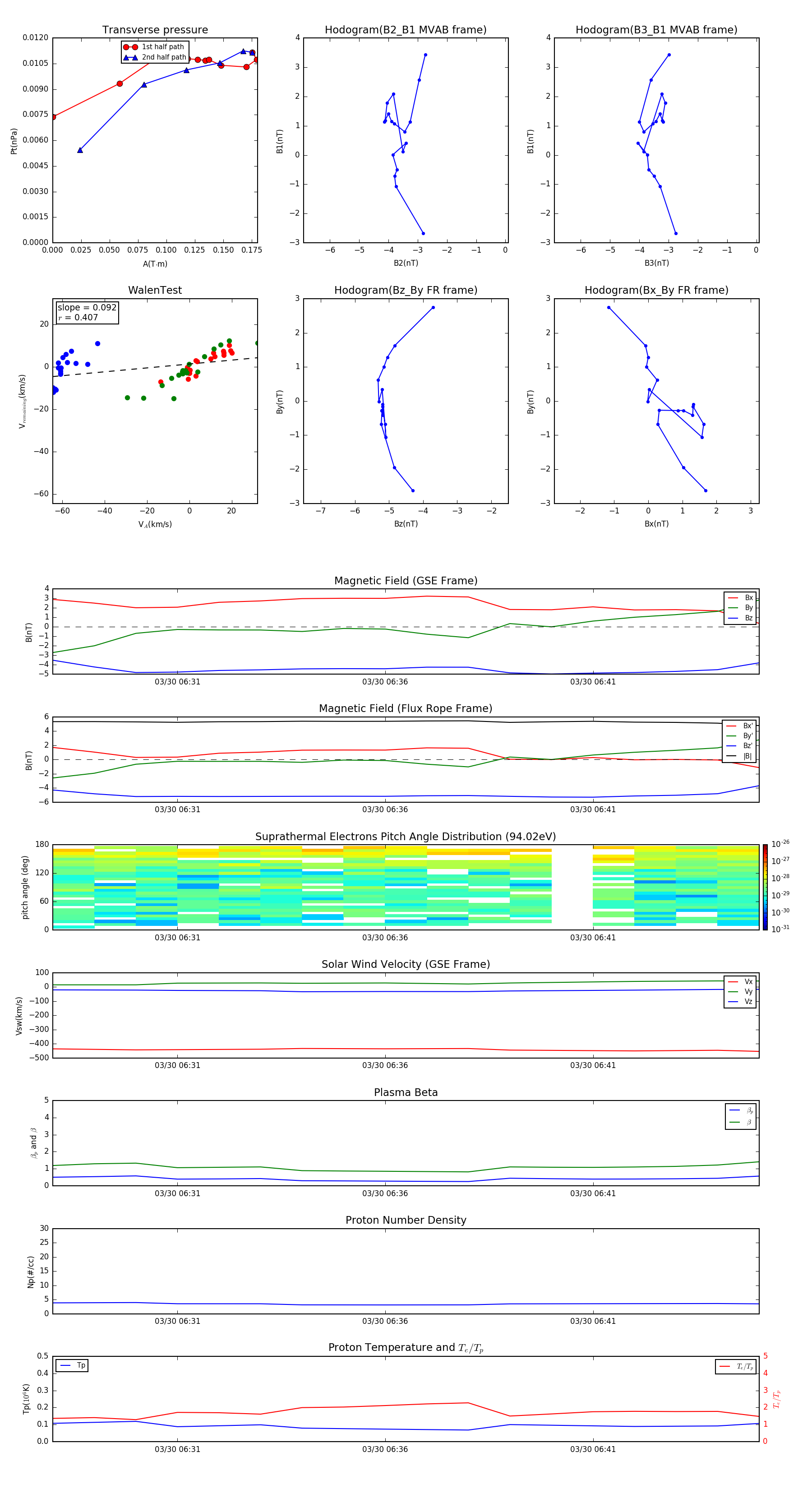812x1489 pixels.
Task: Click the 'Te/Tp' legend box in temperature plot
Action: 736,1366
